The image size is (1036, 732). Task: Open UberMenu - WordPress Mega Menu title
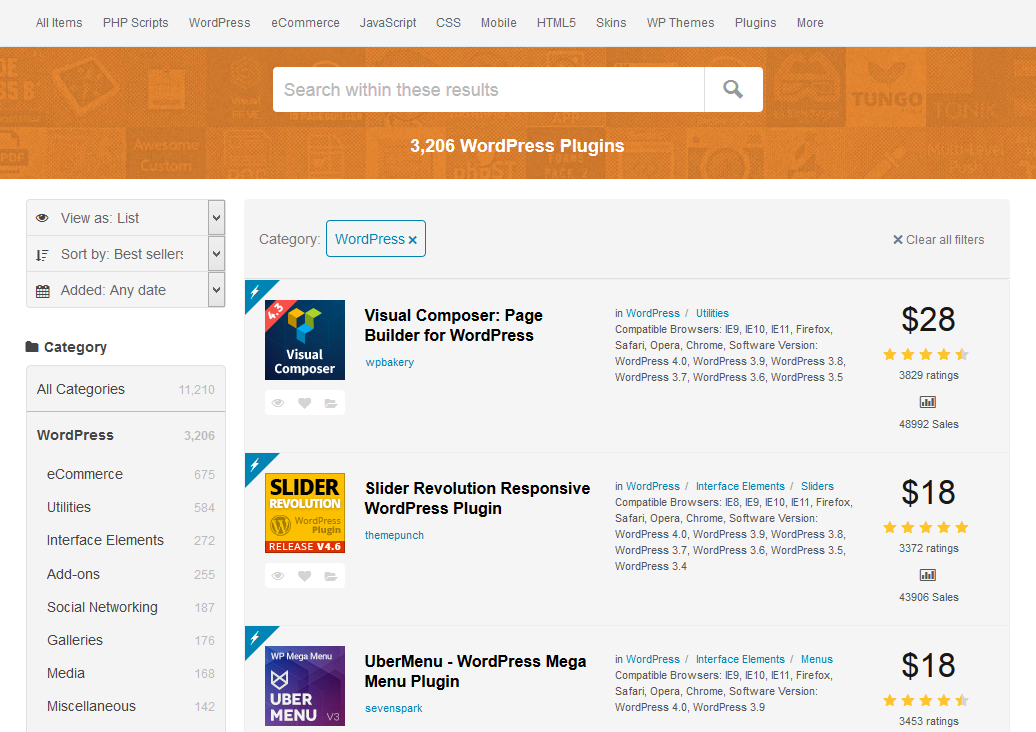(x=475, y=671)
